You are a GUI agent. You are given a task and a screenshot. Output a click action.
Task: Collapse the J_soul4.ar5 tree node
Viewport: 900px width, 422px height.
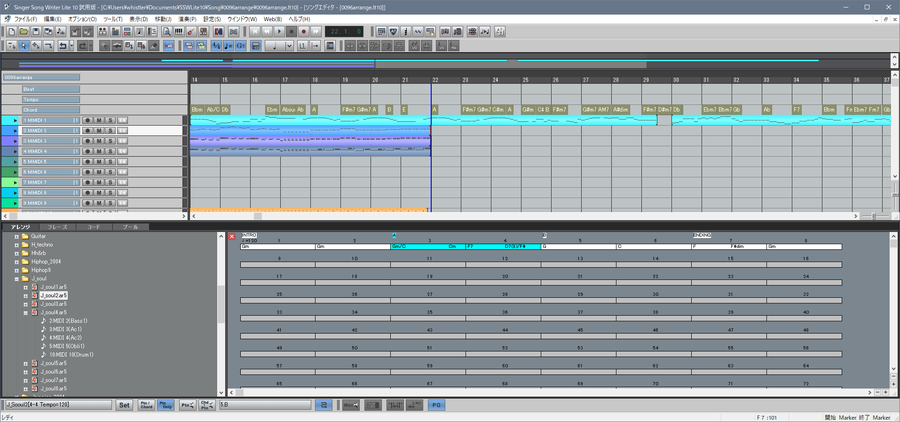coord(26,313)
